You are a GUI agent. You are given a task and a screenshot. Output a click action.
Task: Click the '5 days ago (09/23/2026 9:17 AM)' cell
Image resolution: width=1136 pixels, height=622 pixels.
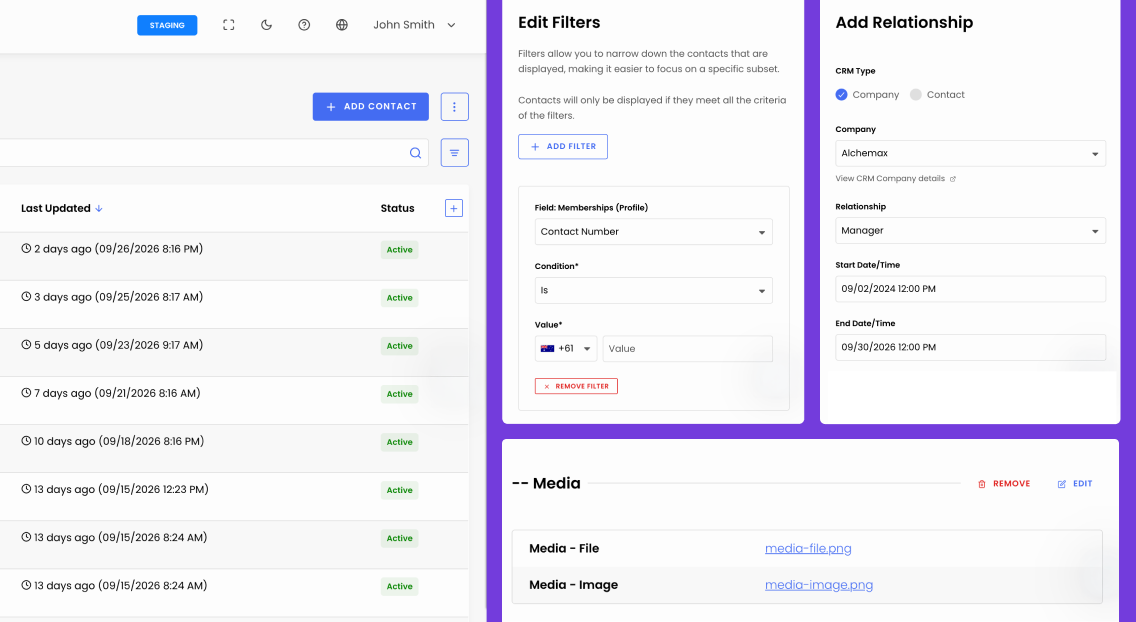pyautogui.click(x=112, y=345)
